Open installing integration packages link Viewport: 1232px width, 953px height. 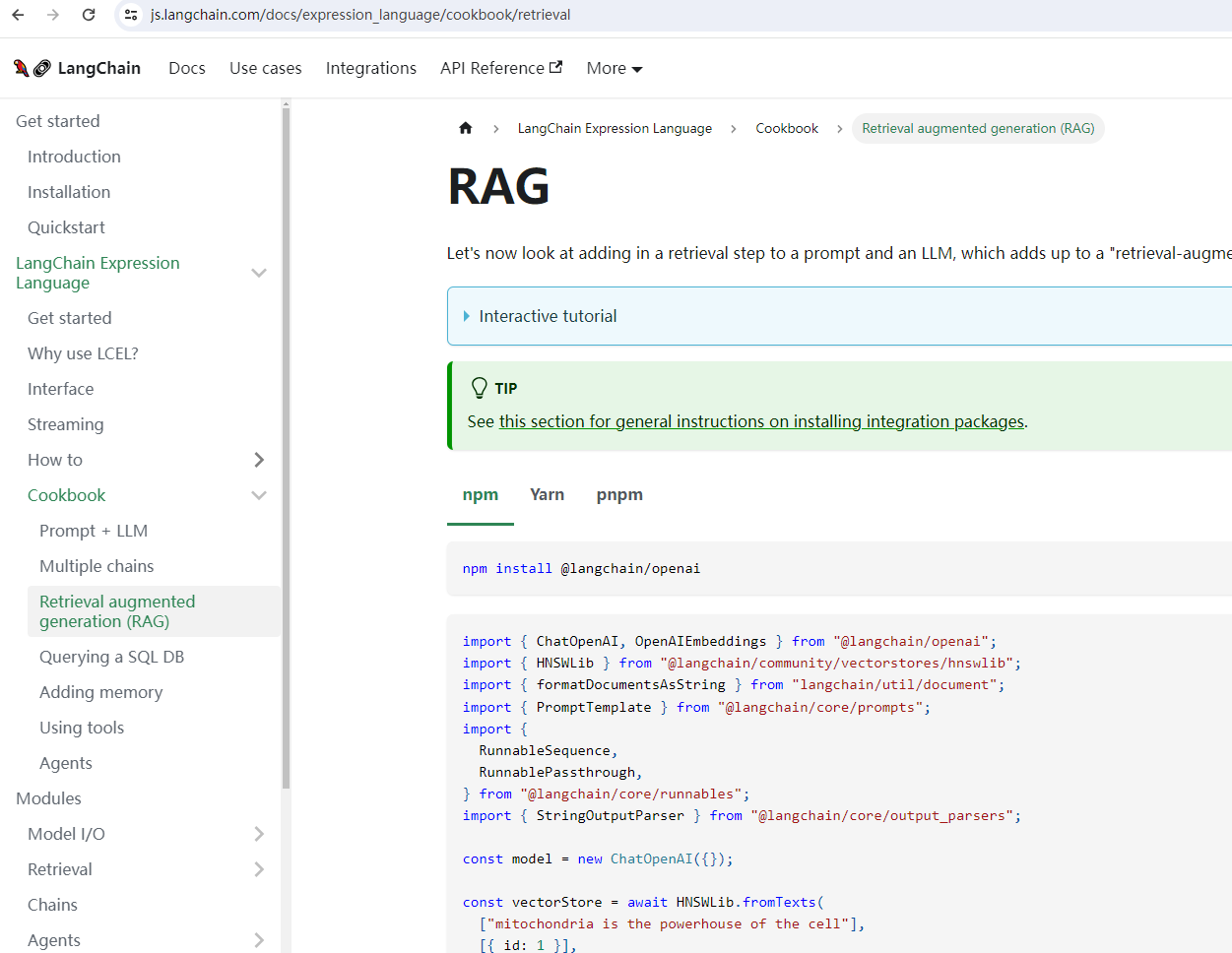click(x=761, y=421)
